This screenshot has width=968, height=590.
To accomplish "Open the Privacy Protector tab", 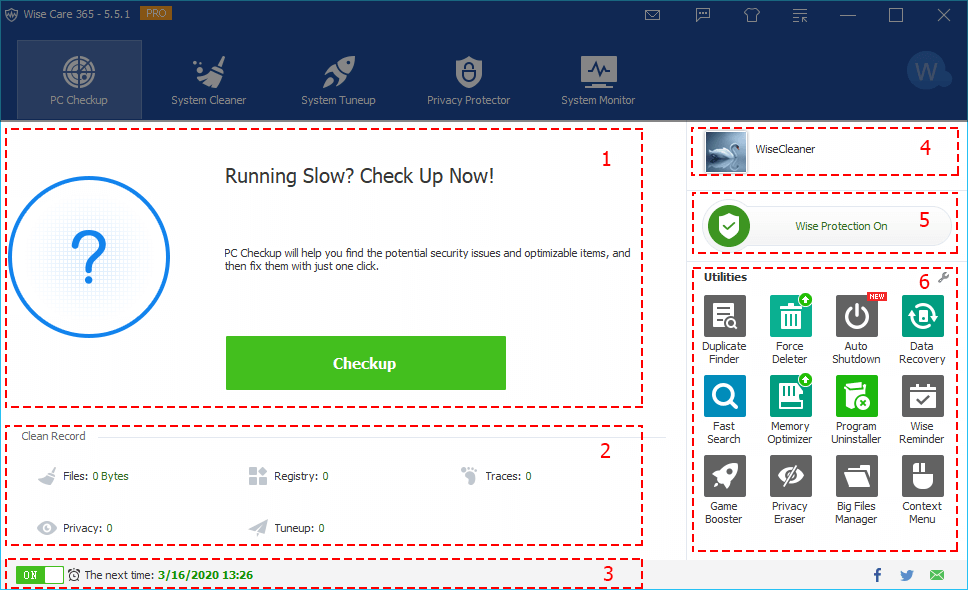I will pos(469,80).
